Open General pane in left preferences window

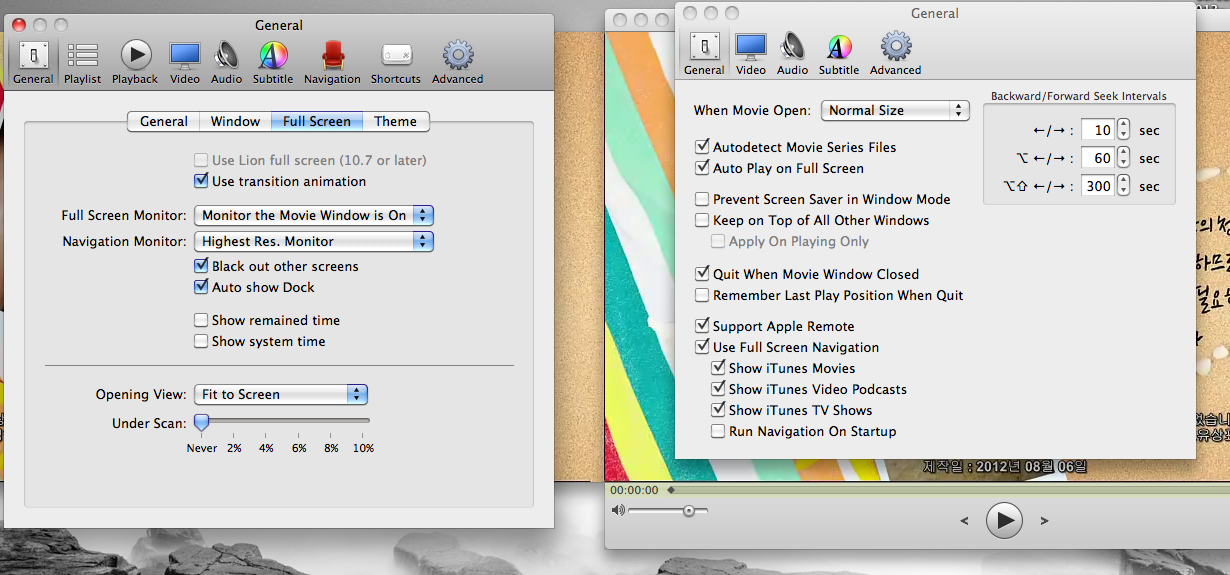click(33, 61)
